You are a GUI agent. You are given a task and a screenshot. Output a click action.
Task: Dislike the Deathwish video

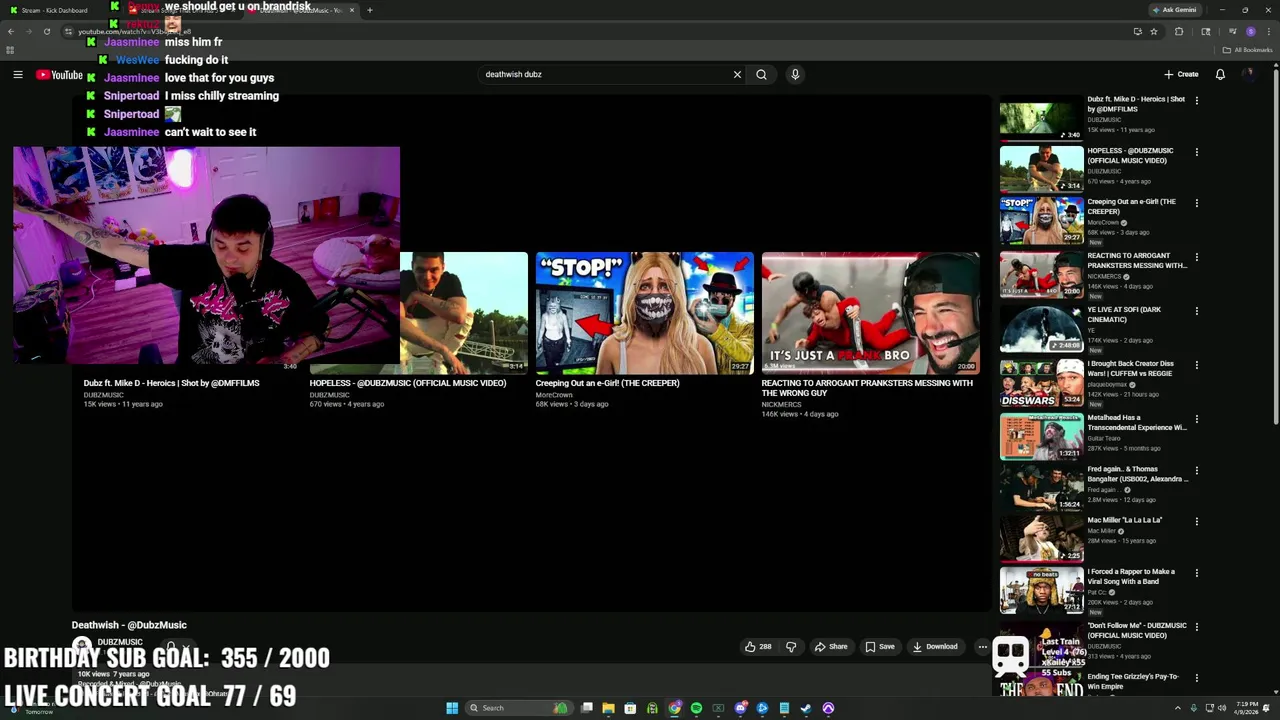pos(791,646)
